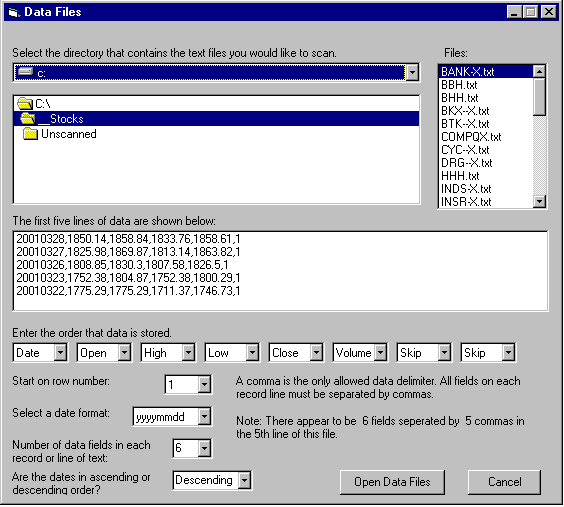Viewport: 564px width, 507px height.
Task: Select the C:\ root folder icon
Action: 25,104
